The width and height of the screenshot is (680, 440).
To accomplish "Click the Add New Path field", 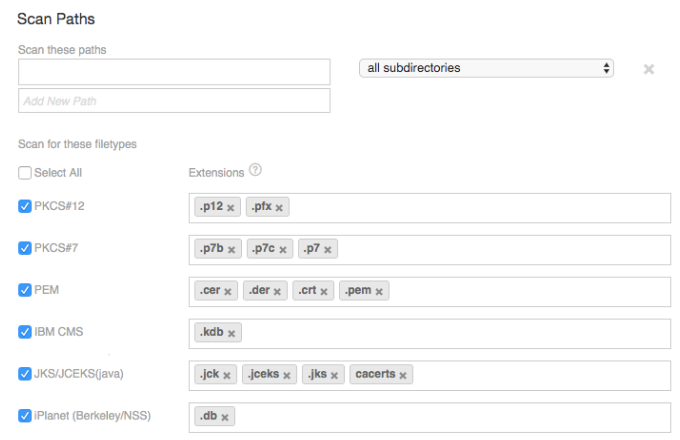I will (x=174, y=101).
